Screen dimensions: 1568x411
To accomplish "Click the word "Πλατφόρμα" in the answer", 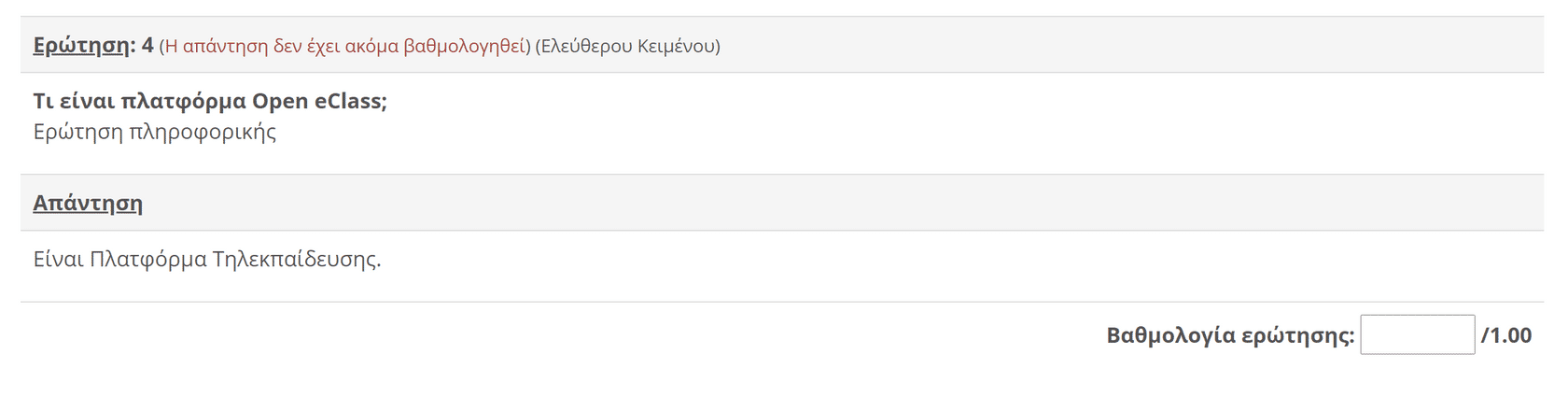I will click(148, 259).
